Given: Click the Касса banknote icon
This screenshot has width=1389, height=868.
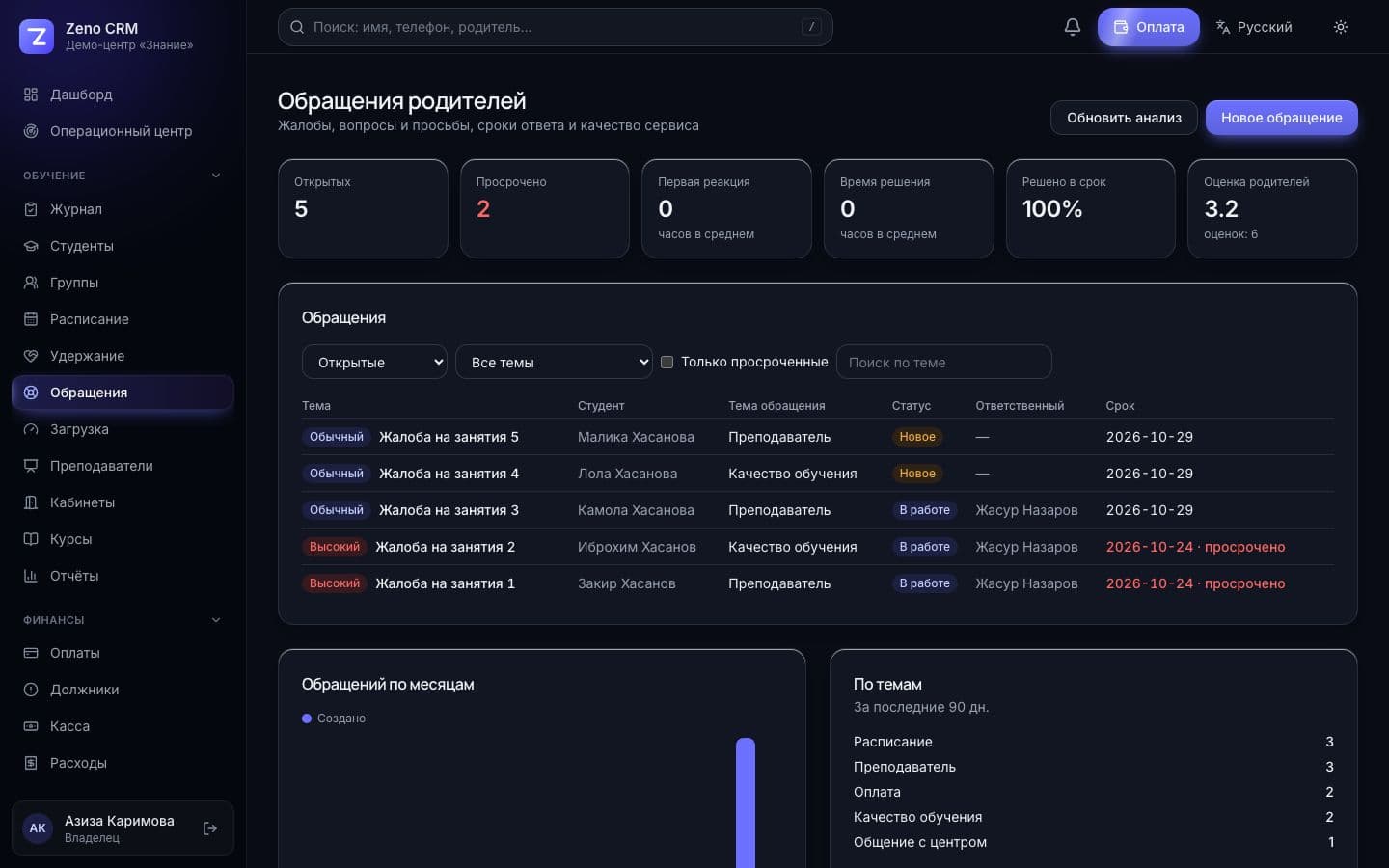Looking at the screenshot, I should [x=31, y=726].
